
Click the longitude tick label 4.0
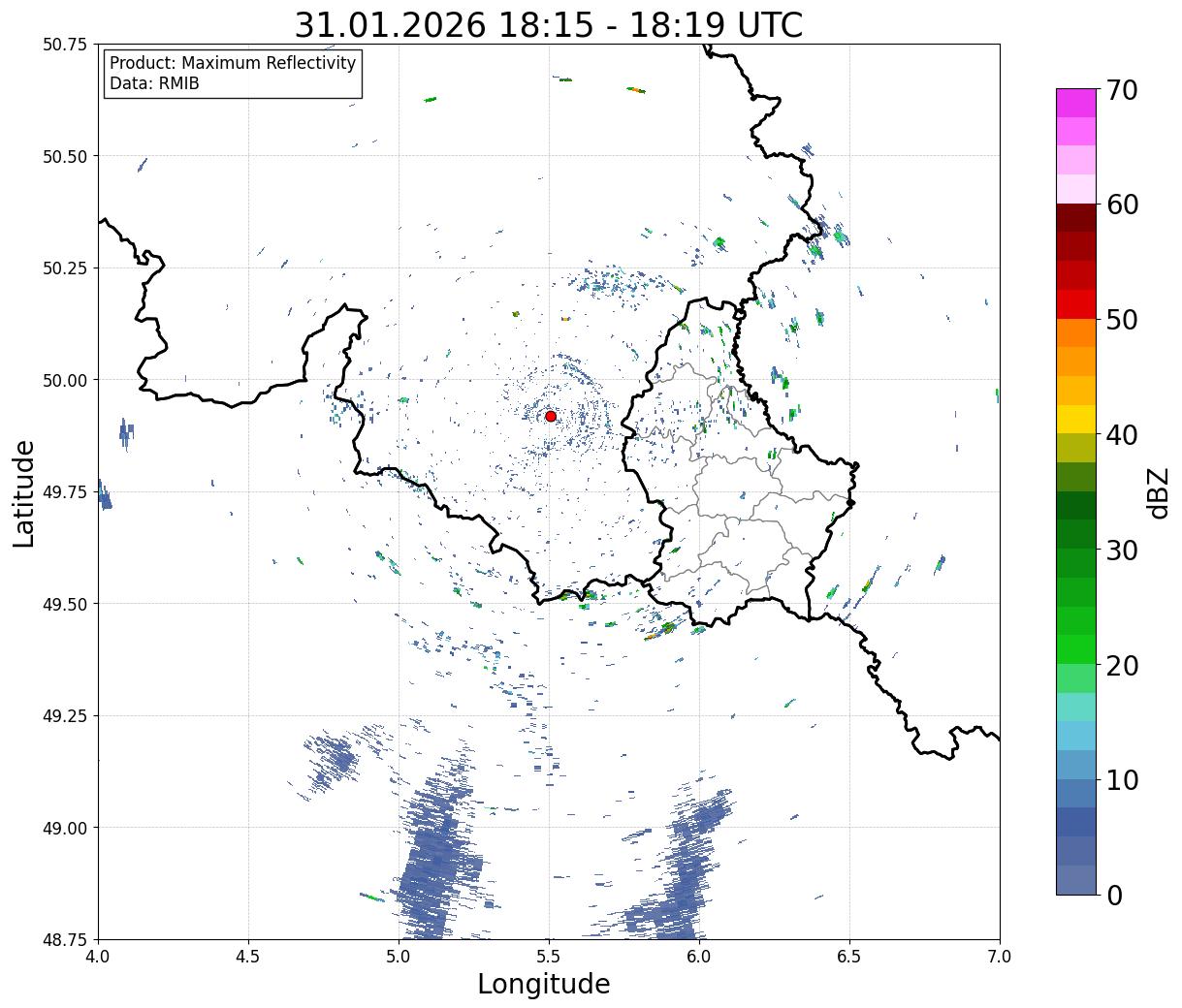98,958
